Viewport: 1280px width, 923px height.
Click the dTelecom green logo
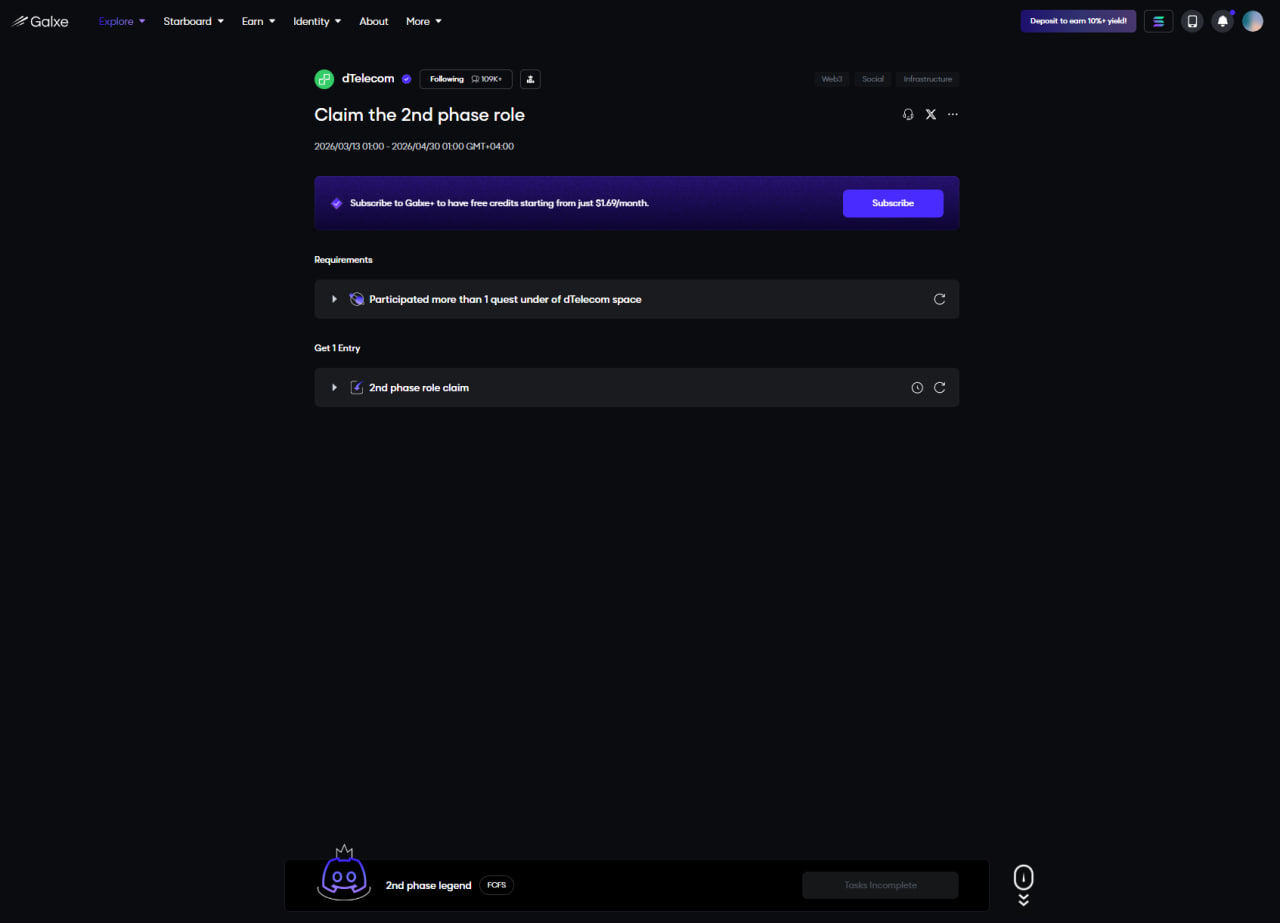[324, 79]
